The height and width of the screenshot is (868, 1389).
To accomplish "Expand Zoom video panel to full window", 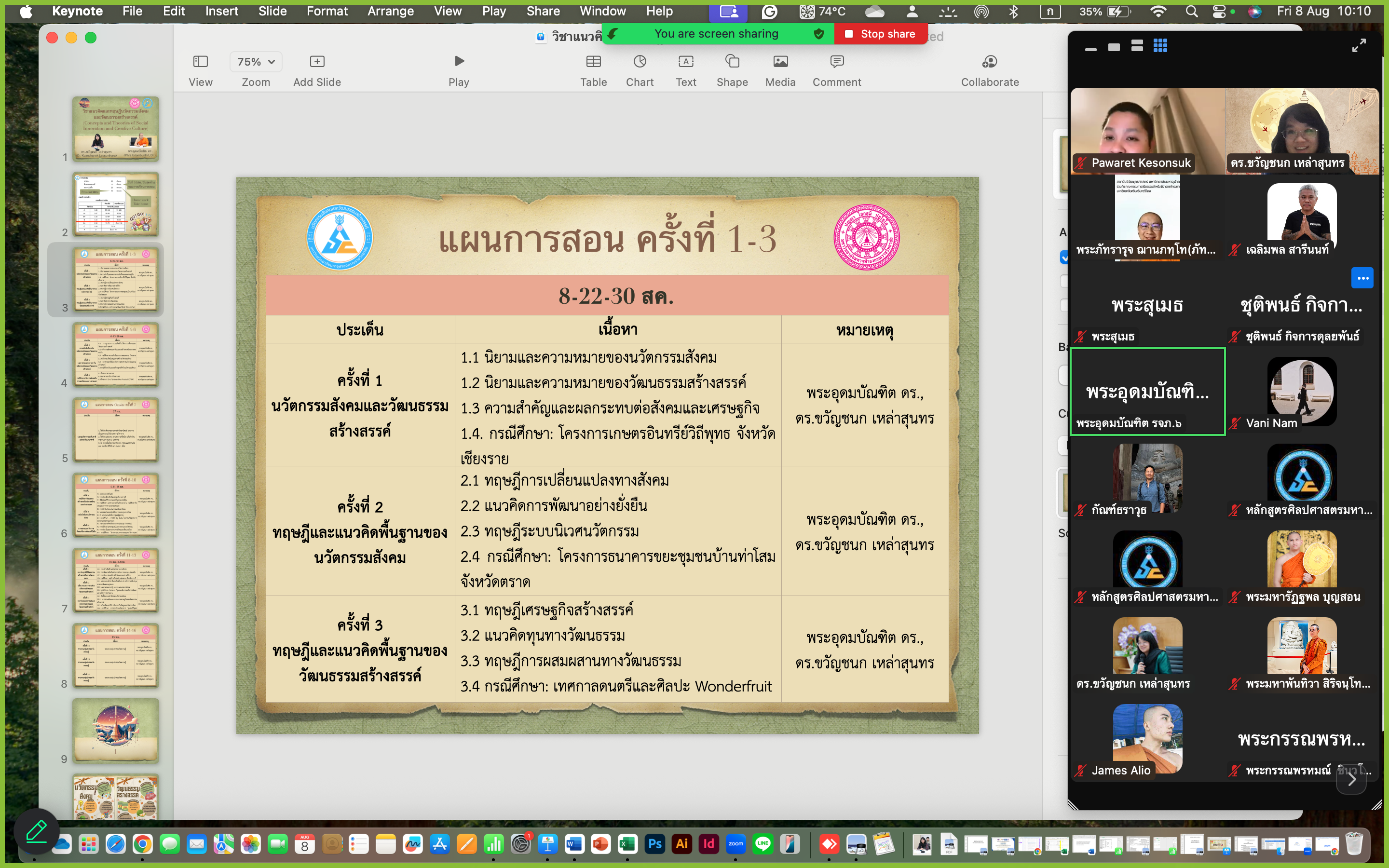I will (1359, 45).
